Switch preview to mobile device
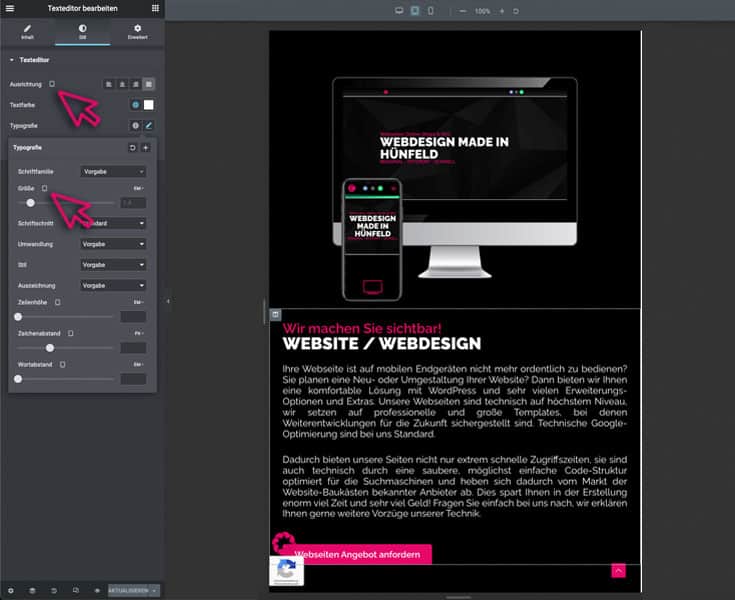 click(x=431, y=11)
